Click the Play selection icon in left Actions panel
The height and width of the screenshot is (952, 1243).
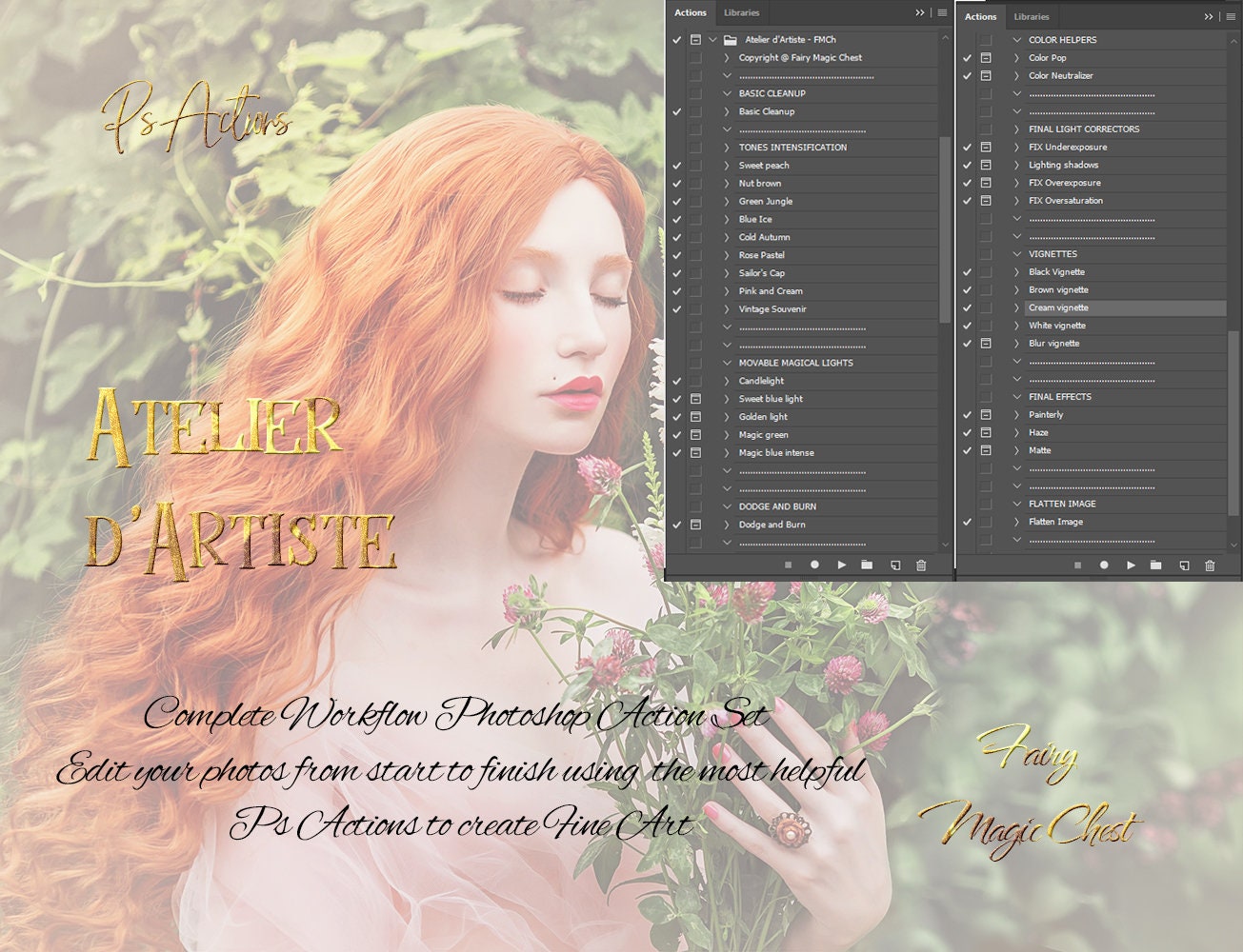841,565
